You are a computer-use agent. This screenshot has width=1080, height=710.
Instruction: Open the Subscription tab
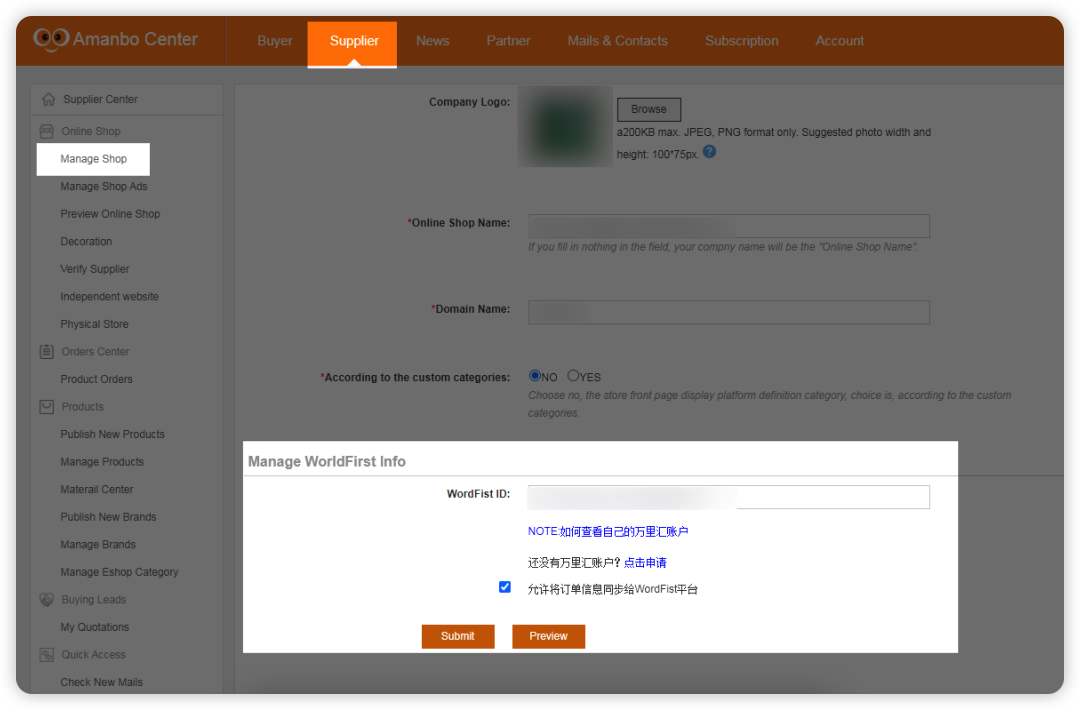[x=742, y=41]
